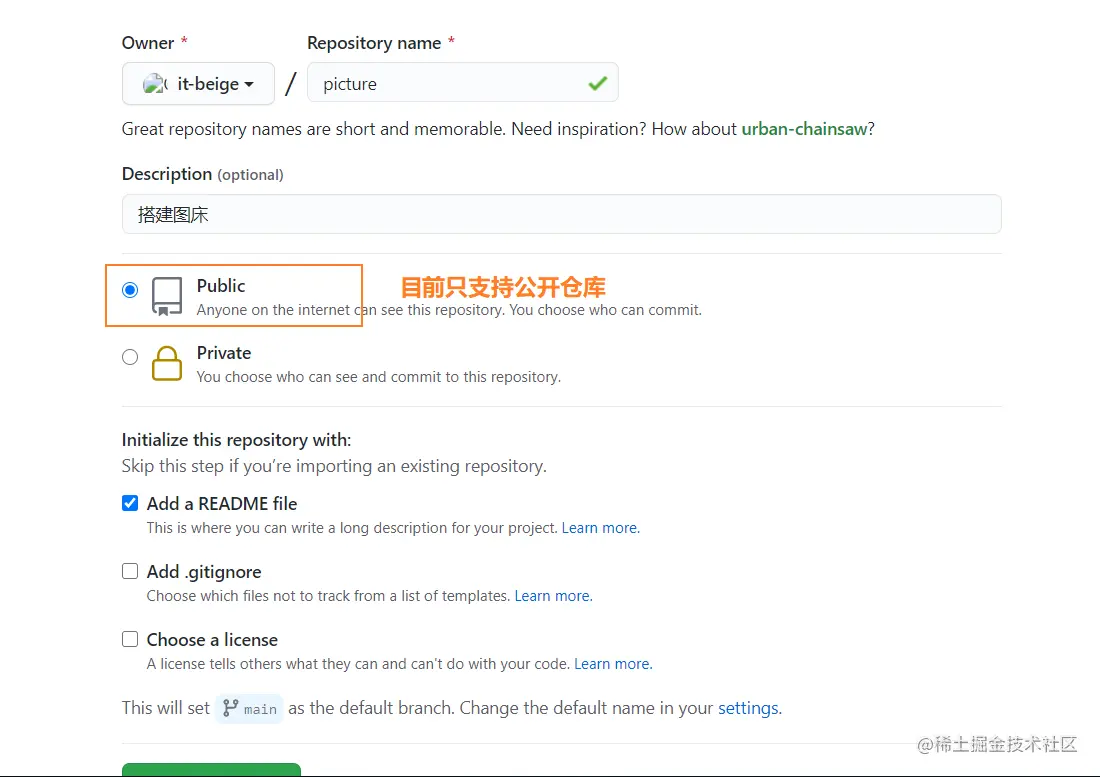Click the Add a README file label
This screenshot has width=1100, height=777.
222,504
